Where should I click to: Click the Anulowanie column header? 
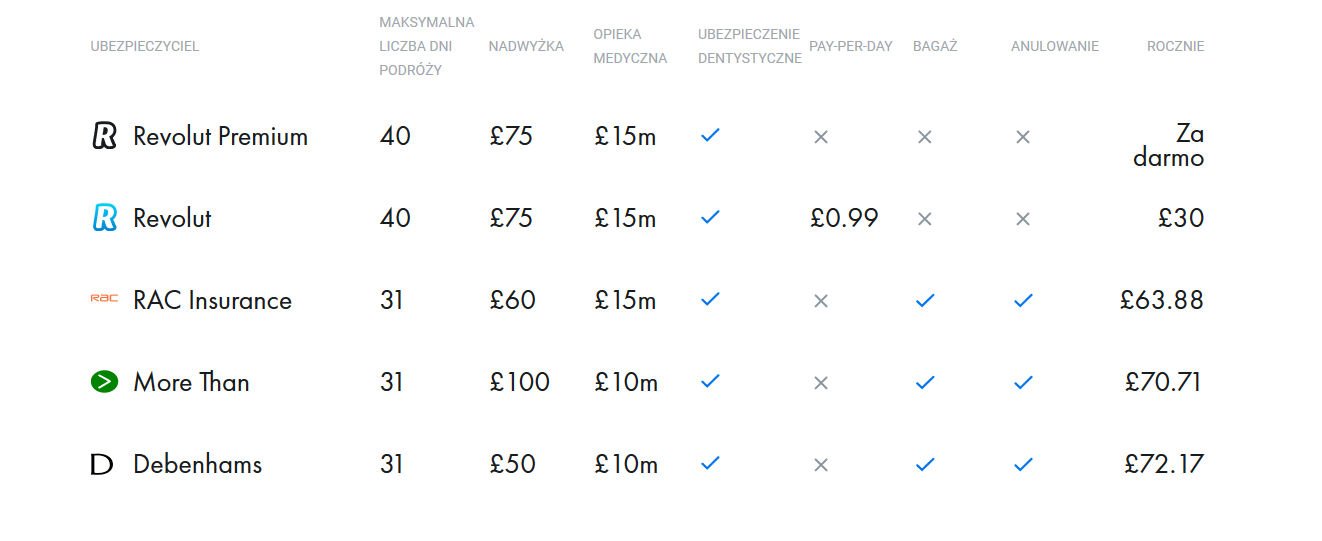click(x=1055, y=46)
